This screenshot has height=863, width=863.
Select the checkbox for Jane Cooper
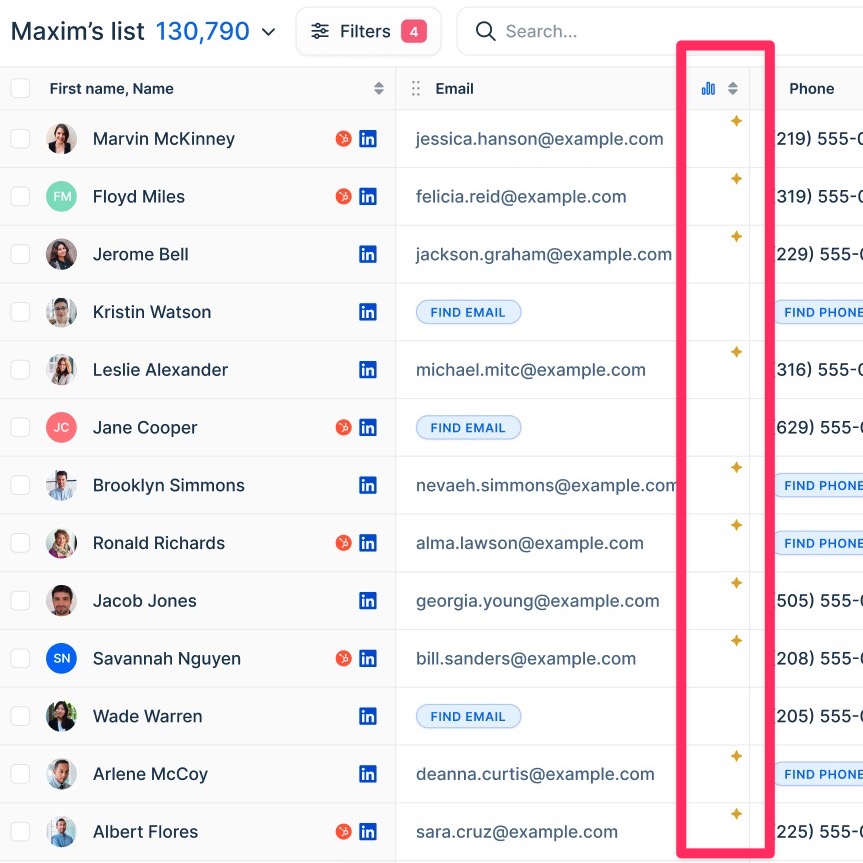coord(20,428)
